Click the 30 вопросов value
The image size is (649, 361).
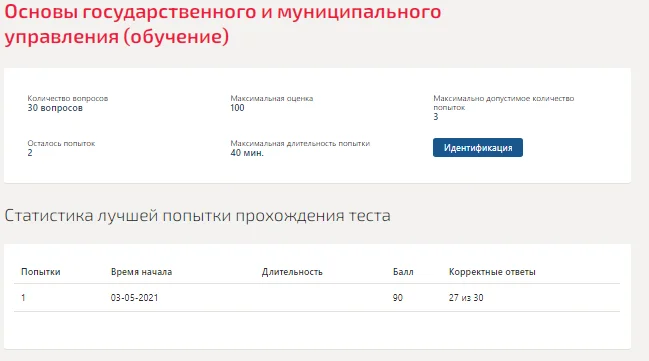(x=55, y=108)
